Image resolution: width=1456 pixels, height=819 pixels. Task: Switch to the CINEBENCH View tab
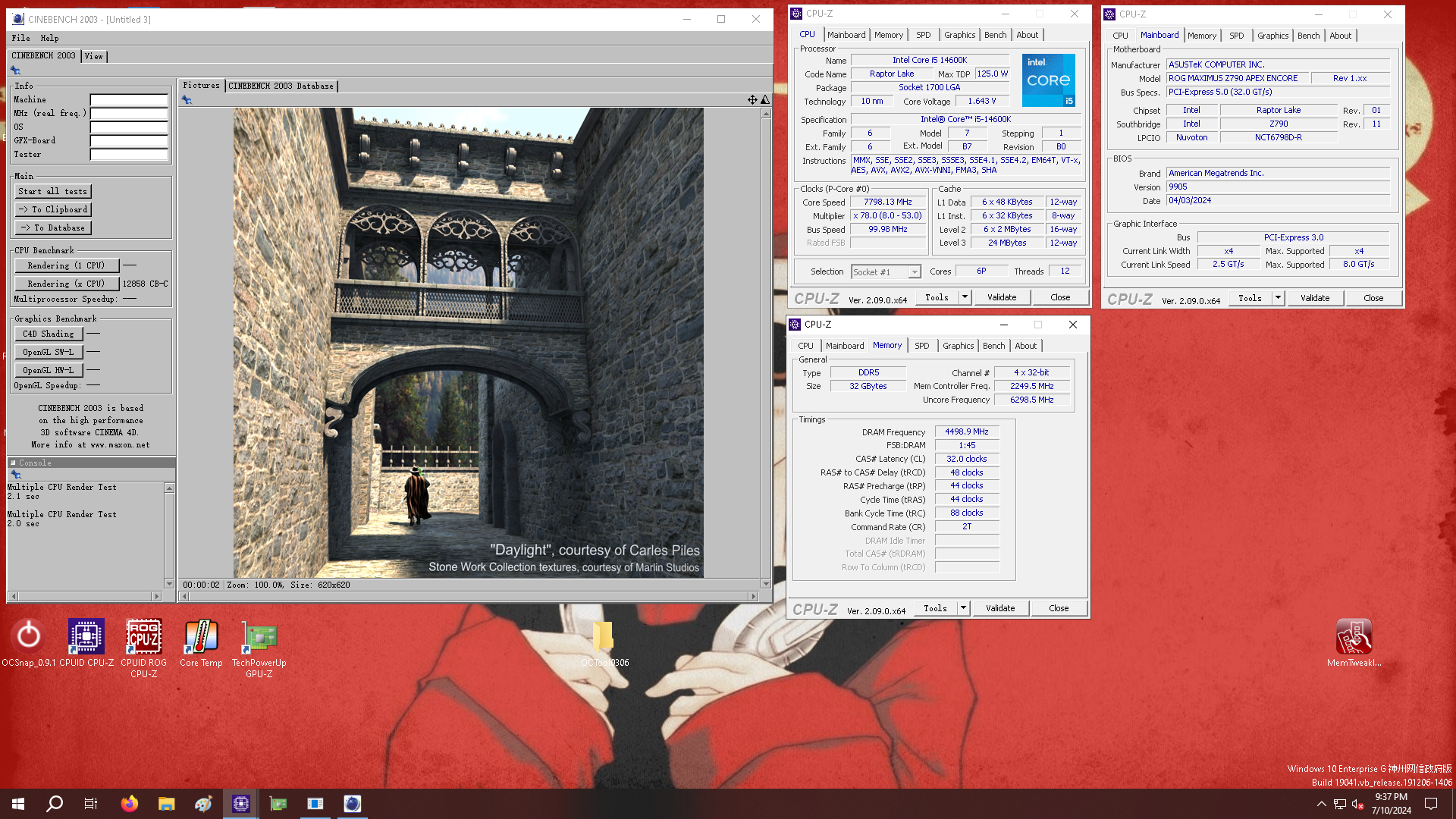(x=94, y=56)
